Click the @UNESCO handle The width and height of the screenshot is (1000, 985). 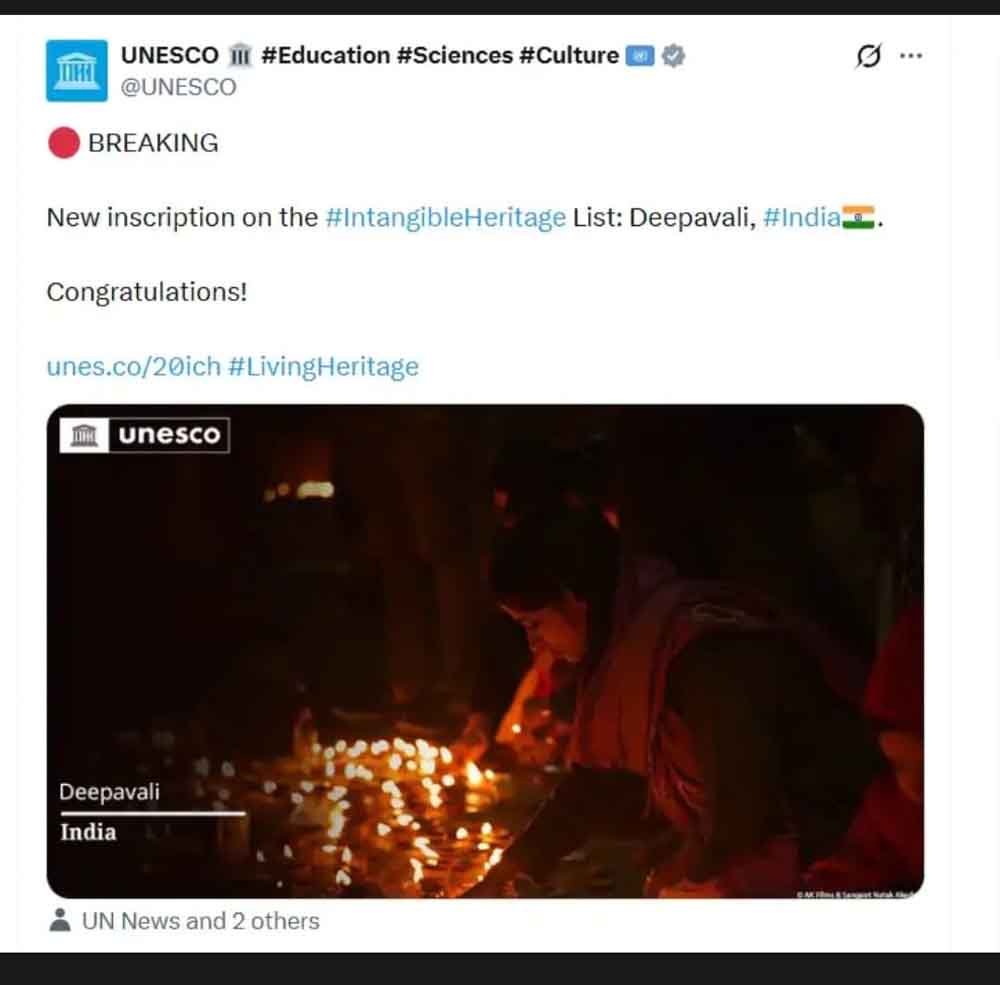tap(179, 87)
